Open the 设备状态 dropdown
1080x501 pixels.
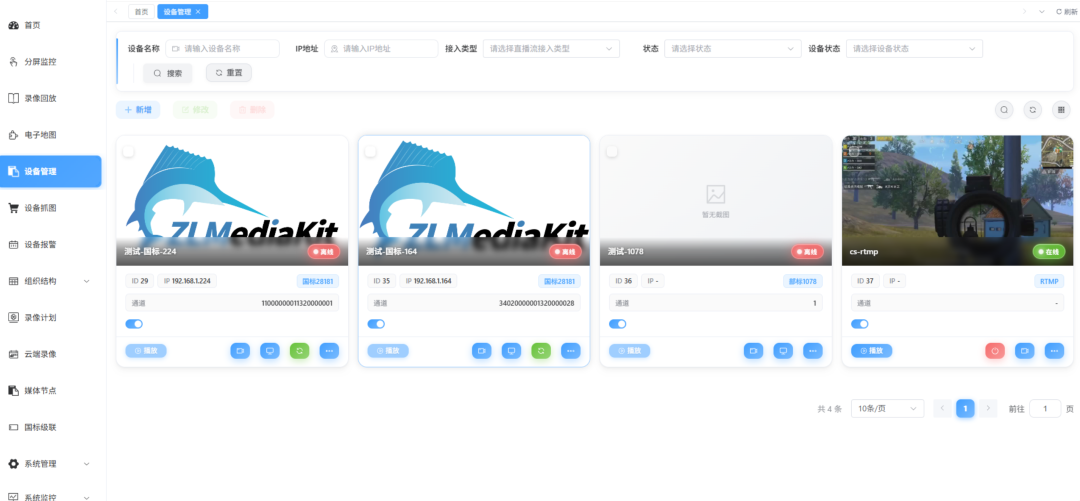tap(914, 48)
